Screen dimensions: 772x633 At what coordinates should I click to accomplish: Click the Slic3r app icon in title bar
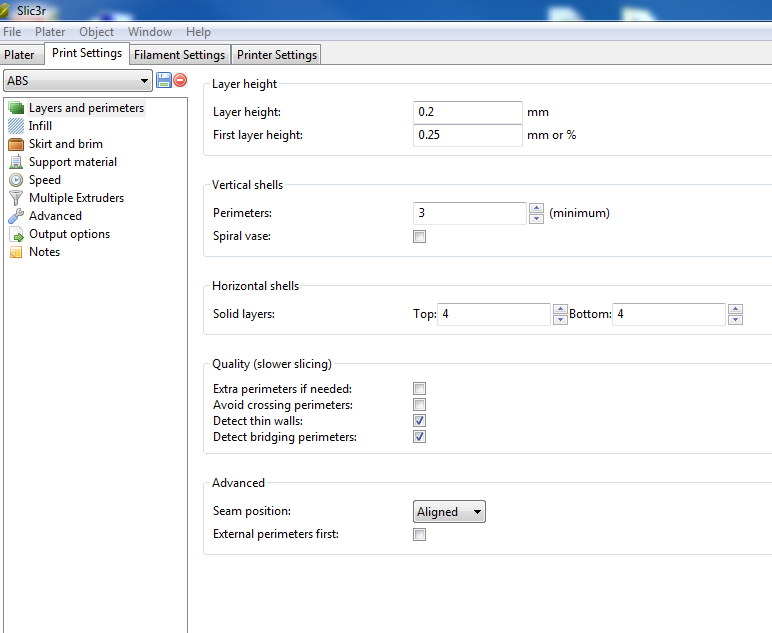coord(4,10)
